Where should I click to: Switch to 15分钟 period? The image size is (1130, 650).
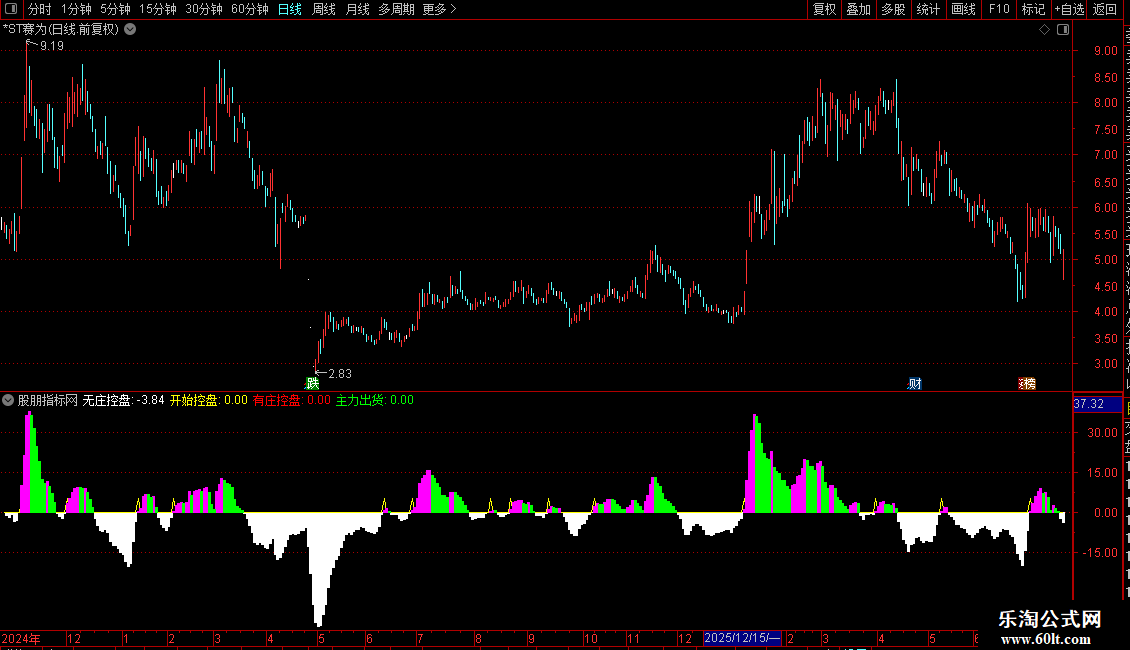tap(158, 9)
